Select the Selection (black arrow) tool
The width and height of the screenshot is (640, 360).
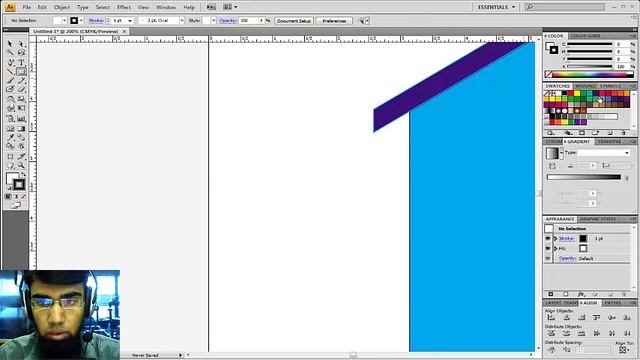[10, 44]
